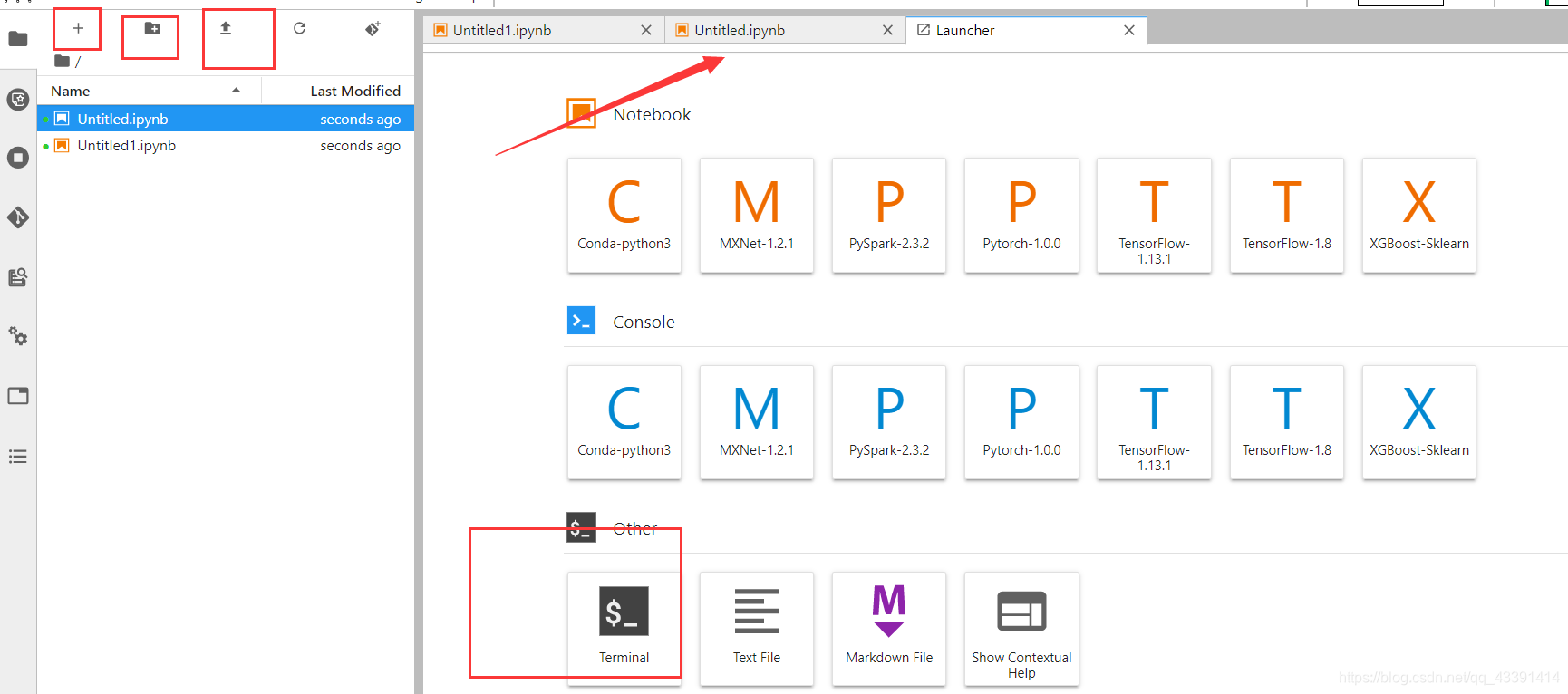Click the upload files icon
The image size is (1568, 694).
pos(226,29)
